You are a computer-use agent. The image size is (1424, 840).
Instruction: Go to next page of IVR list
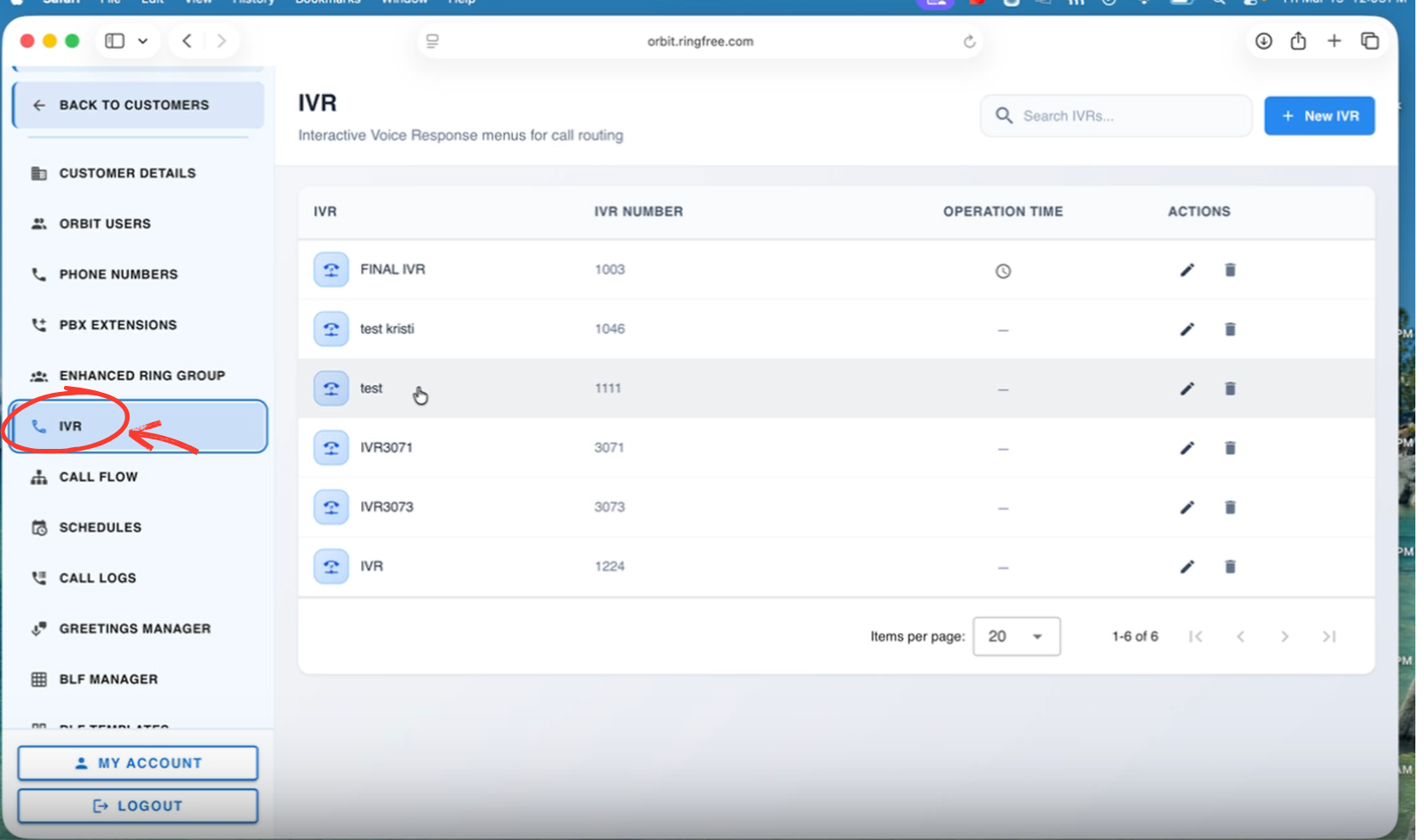click(x=1284, y=636)
